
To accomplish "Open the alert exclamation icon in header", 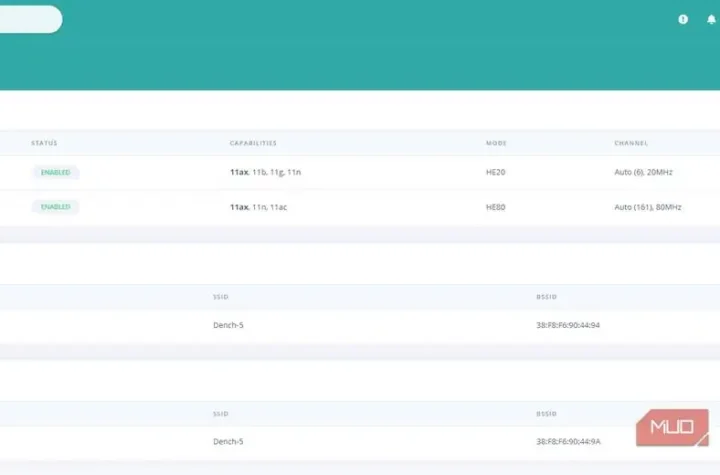I will pos(683,19).
